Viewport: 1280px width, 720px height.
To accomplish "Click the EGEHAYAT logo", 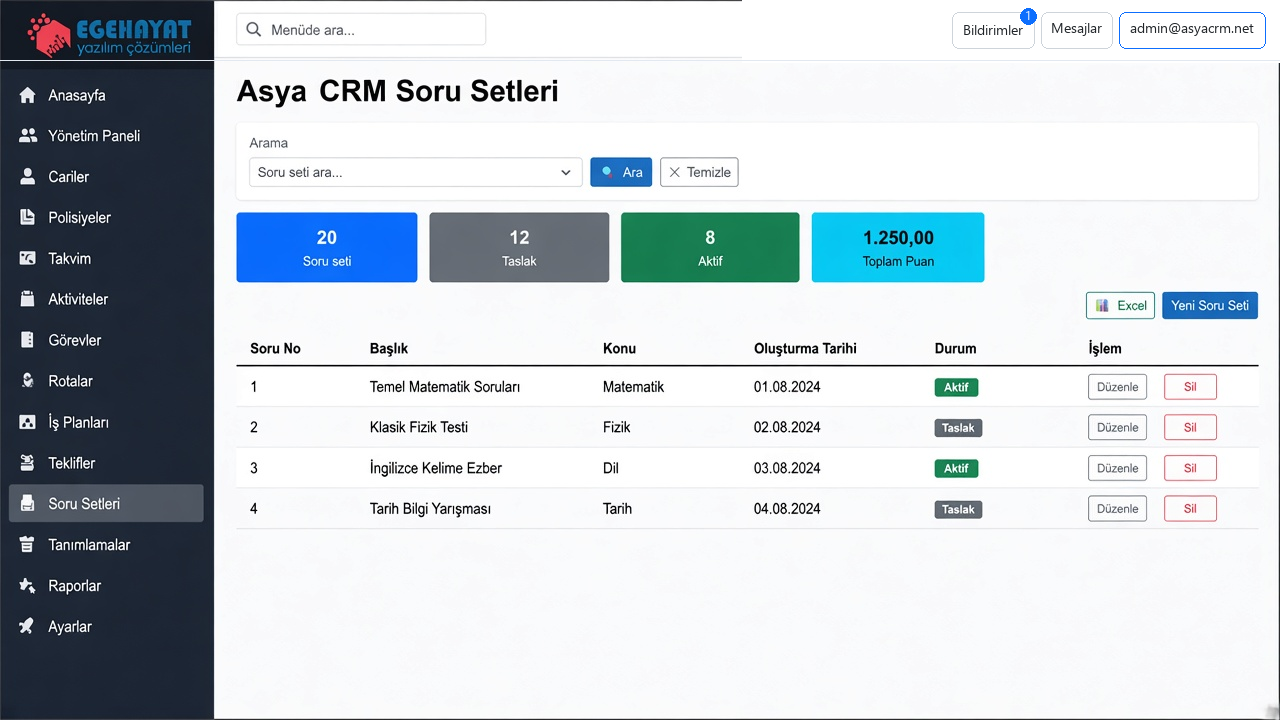I will pyautogui.click(x=108, y=35).
